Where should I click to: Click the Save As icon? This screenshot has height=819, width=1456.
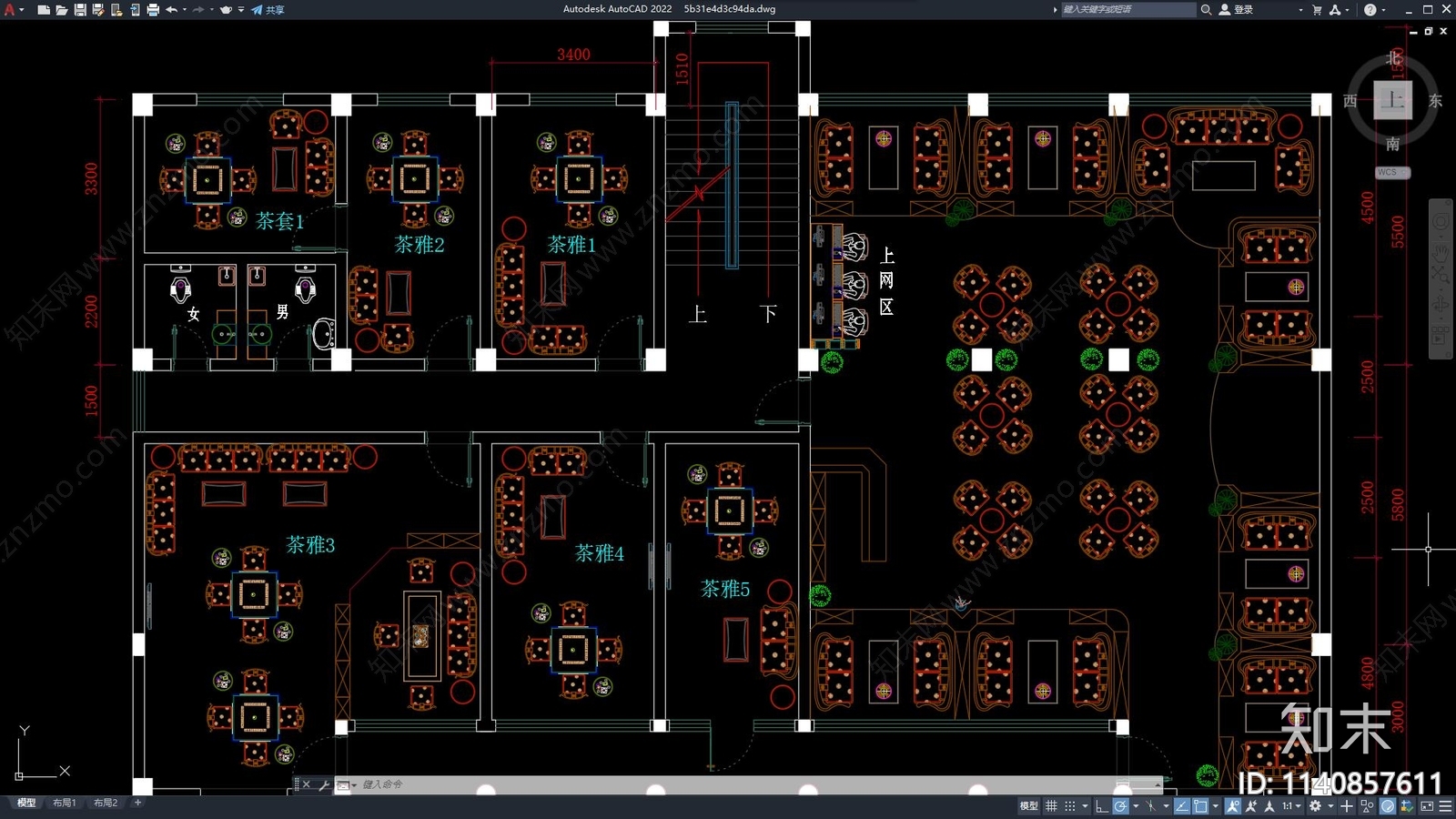coord(97,9)
